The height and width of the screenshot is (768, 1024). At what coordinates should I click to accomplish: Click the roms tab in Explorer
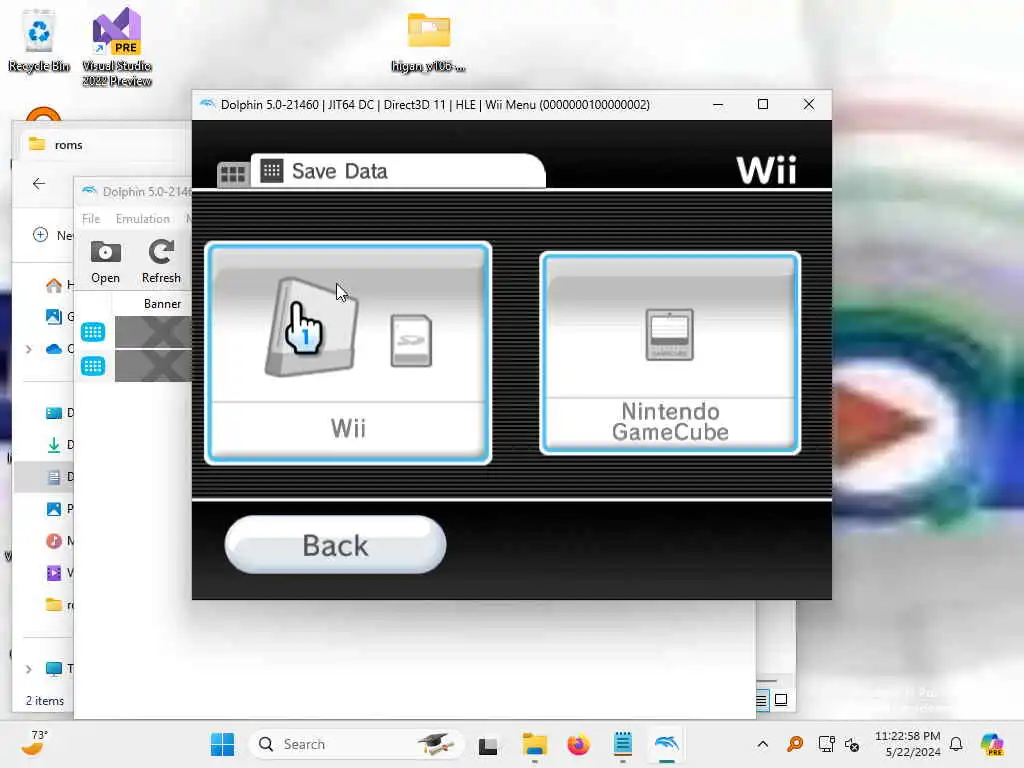pos(68,145)
